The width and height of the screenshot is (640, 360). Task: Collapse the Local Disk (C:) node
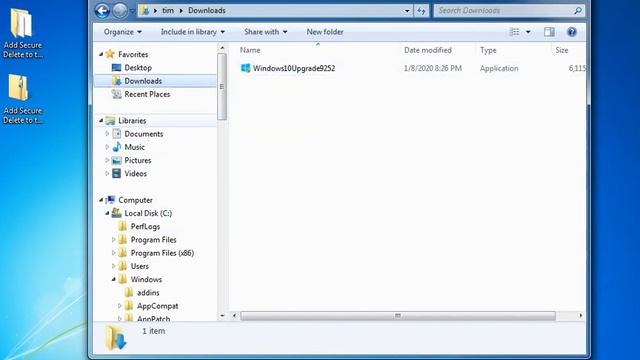click(x=107, y=213)
